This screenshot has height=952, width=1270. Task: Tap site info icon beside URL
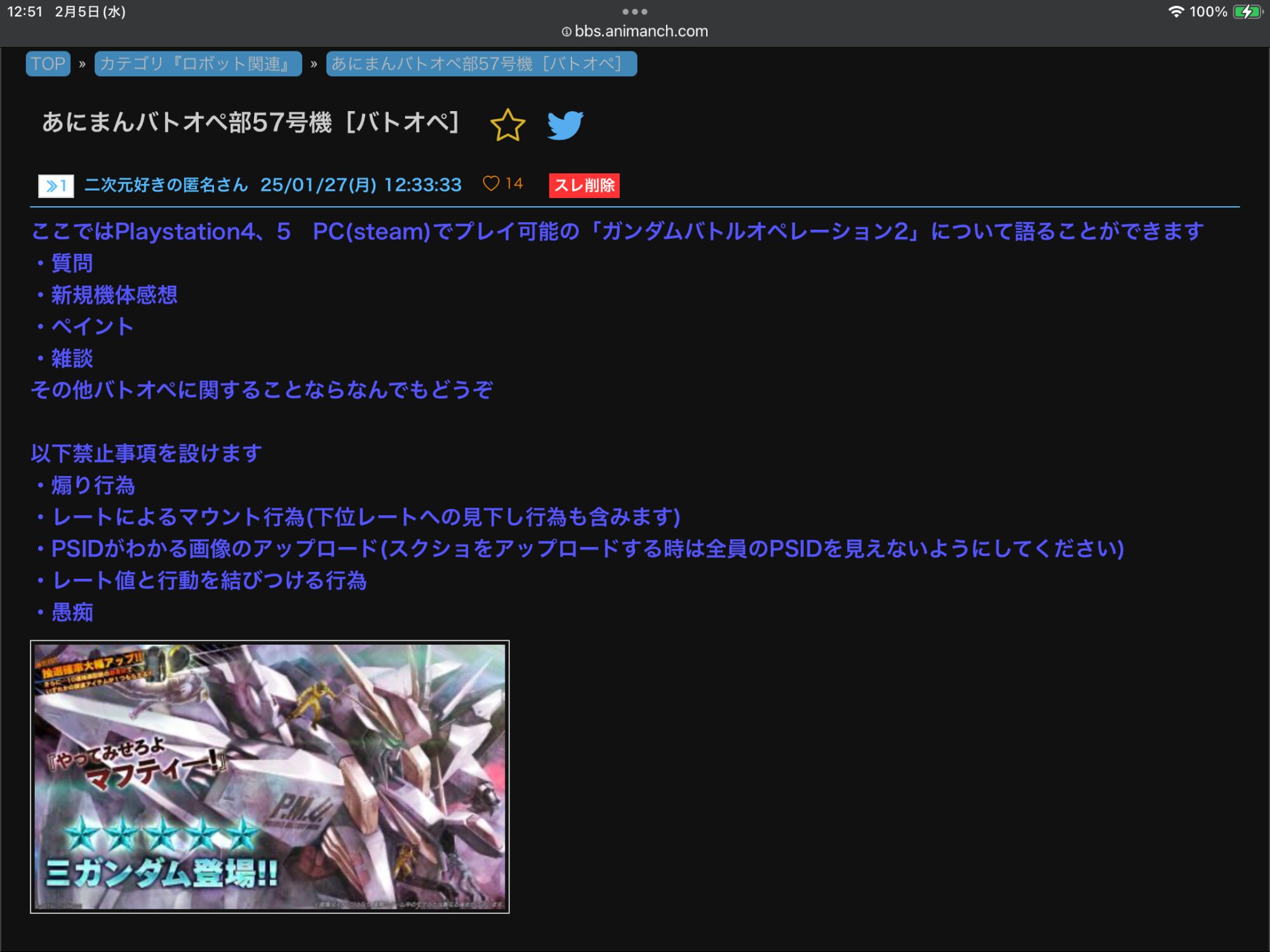pos(566,32)
